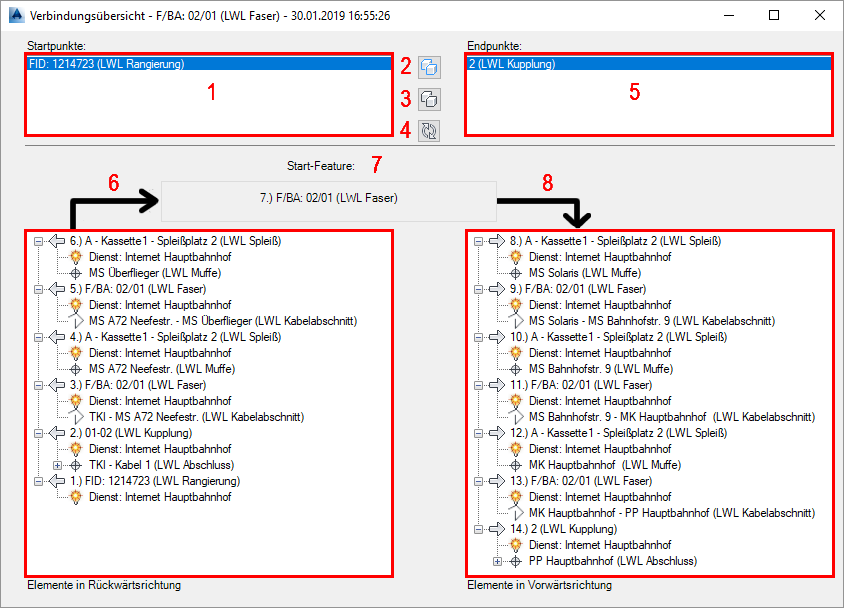Maximize the Verbindungsübersicht window
This screenshot has width=844, height=608.
click(x=774, y=15)
